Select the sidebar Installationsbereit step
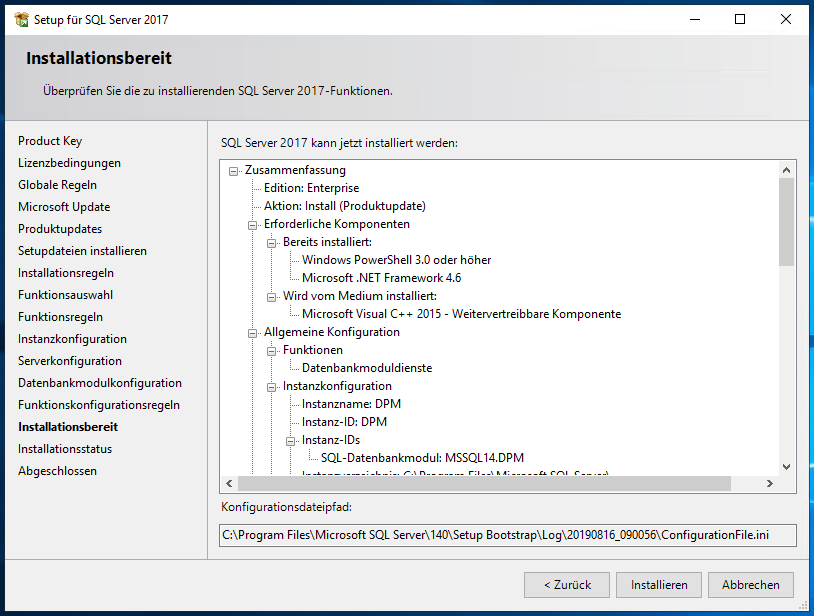The image size is (814, 616). click(68, 427)
